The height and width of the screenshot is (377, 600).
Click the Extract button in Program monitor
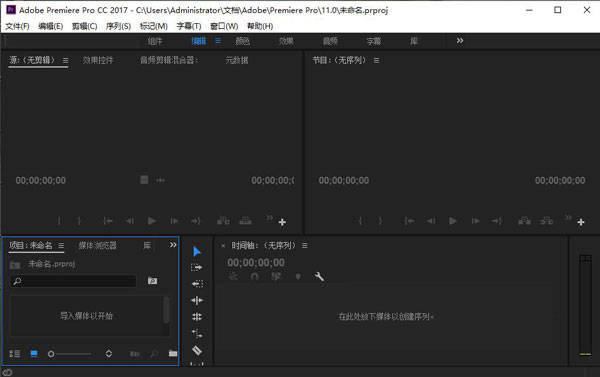(x=546, y=221)
